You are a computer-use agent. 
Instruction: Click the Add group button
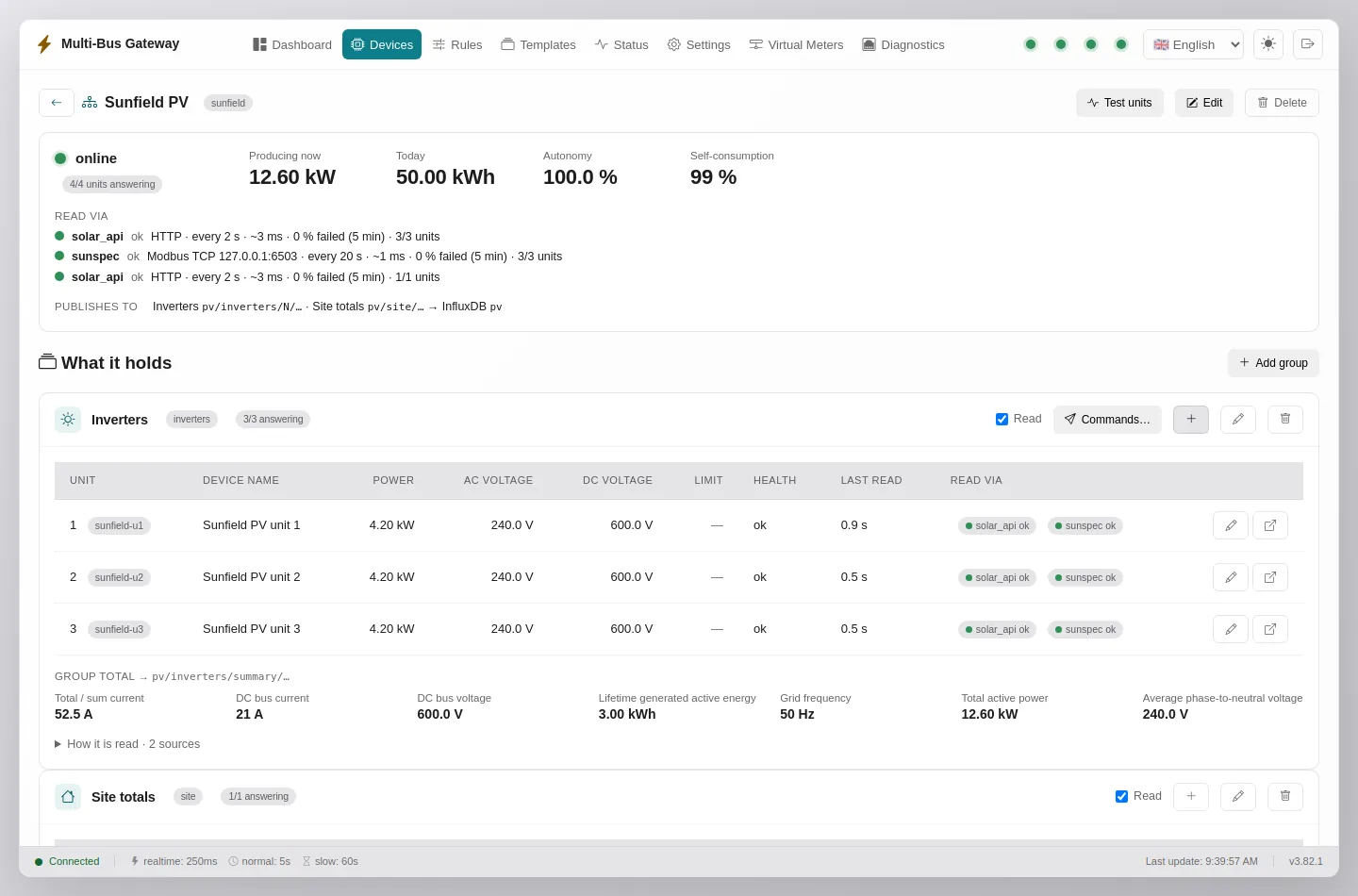pos(1273,363)
